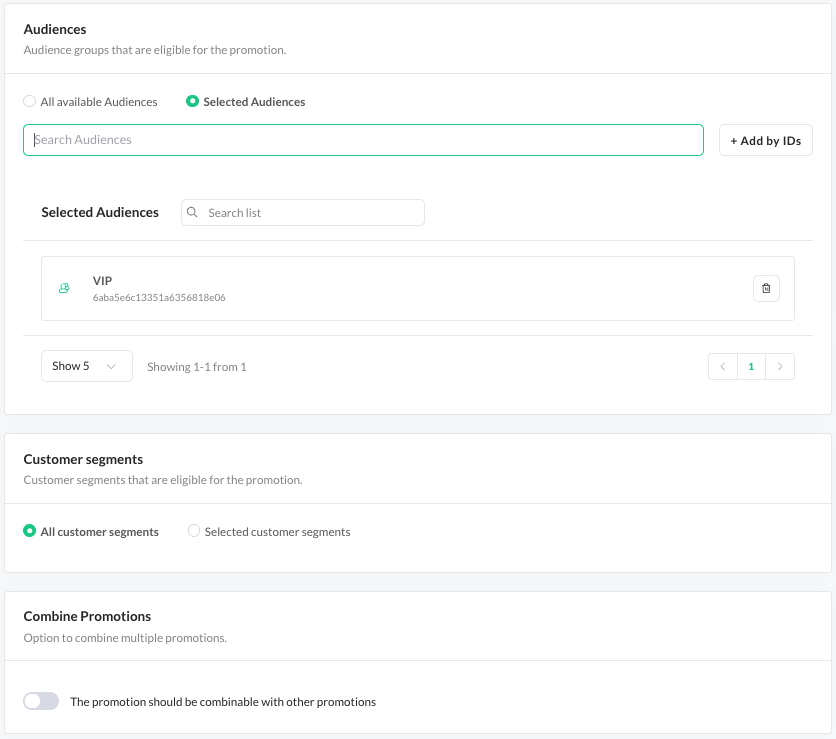Click 'Option to combine multiple promotions' text
This screenshot has height=739, width=836.
coord(125,638)
